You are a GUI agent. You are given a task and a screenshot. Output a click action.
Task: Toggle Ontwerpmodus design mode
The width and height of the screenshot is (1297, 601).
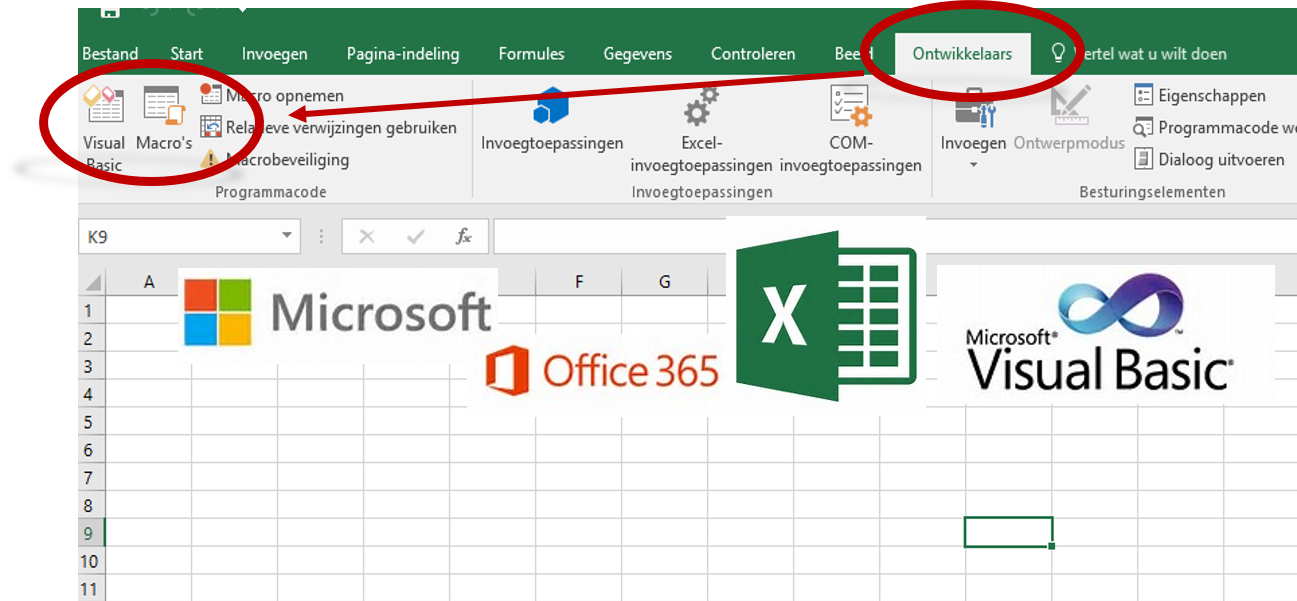point(1069,119)
